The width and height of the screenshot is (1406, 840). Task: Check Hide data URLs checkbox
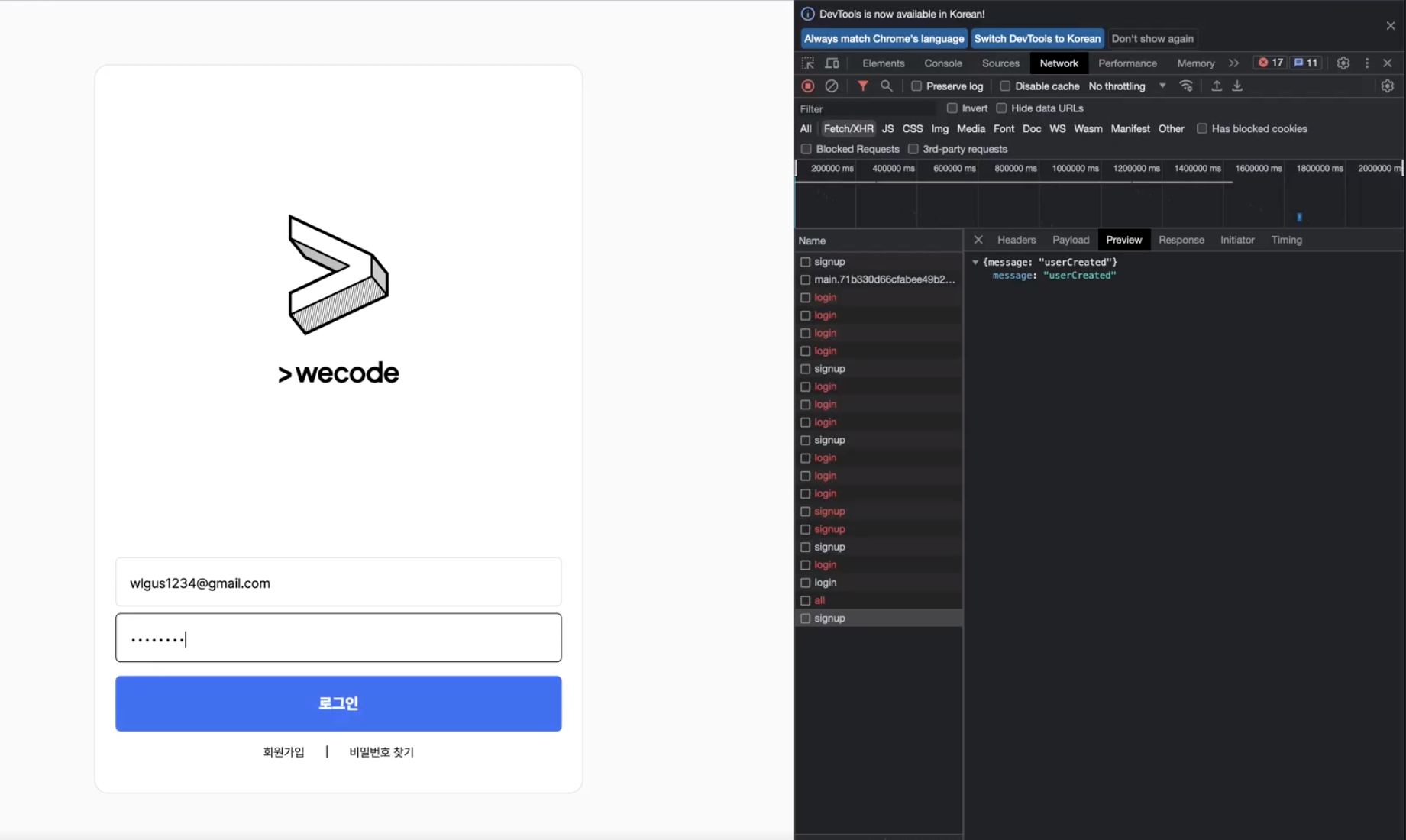pos(1001,108)
